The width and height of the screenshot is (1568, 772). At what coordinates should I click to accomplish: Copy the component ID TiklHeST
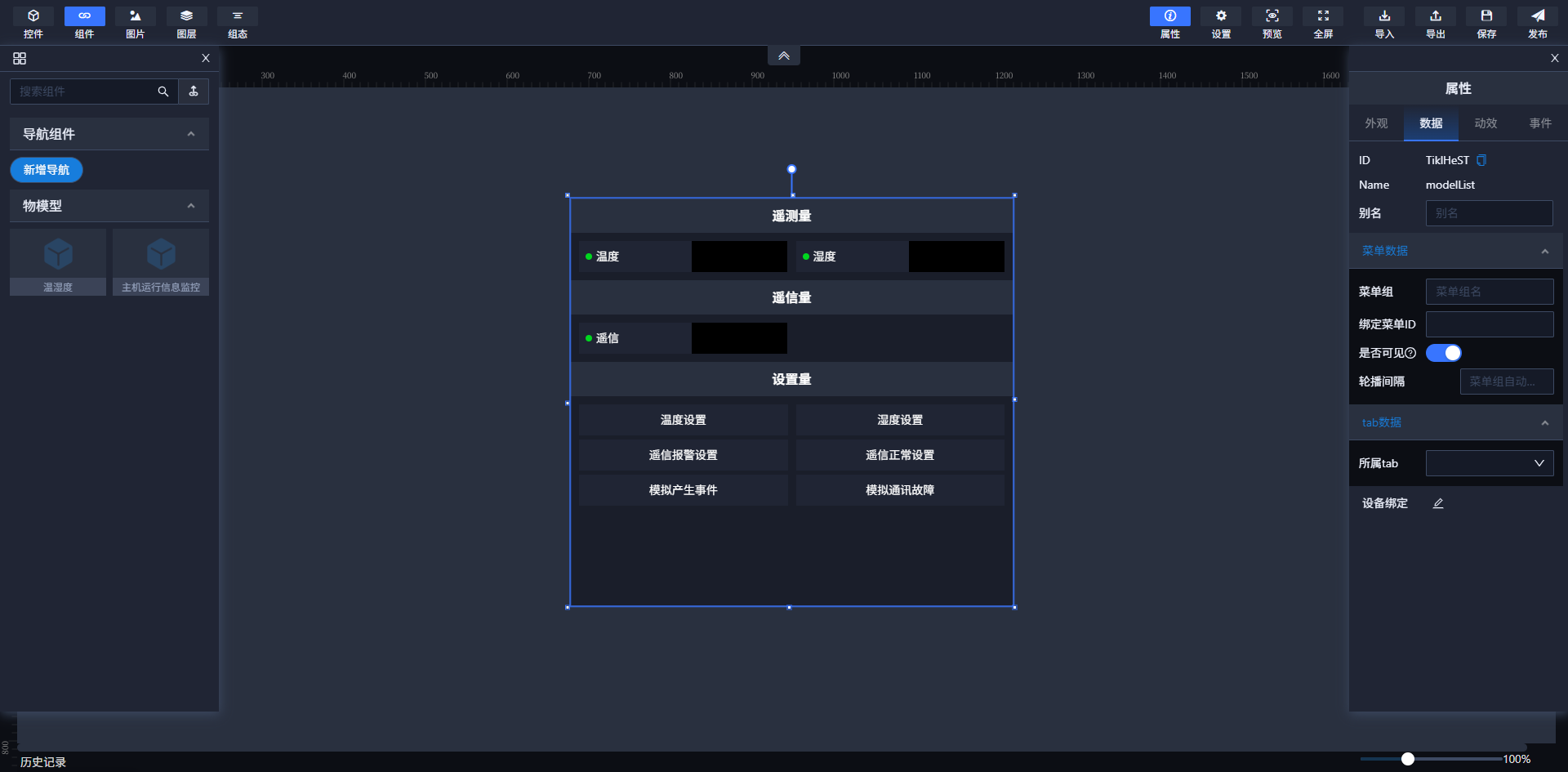(1481, 160)
